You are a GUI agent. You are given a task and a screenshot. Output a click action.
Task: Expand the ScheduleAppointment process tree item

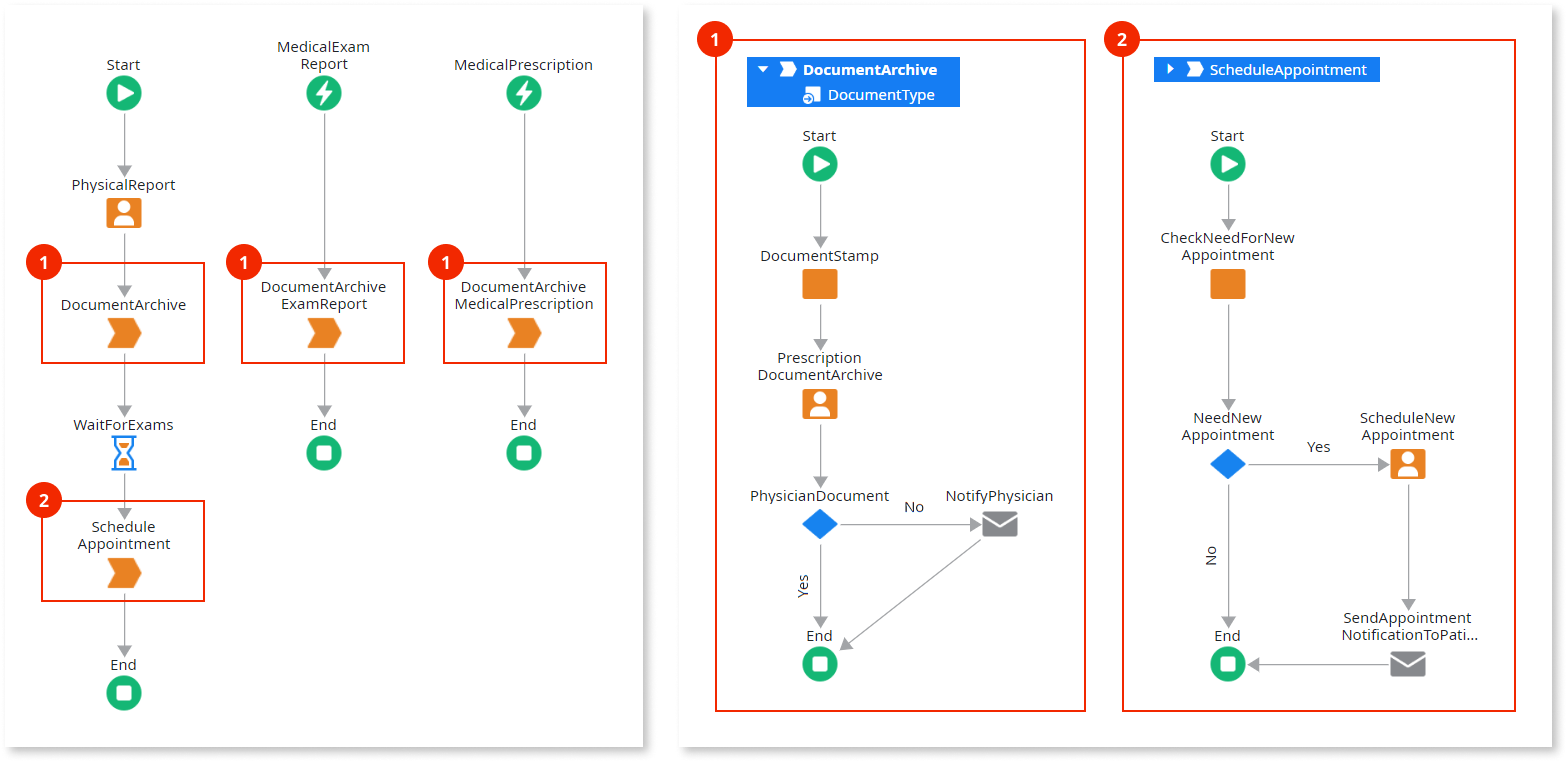pyautogui.click(x=1171, y=70)
